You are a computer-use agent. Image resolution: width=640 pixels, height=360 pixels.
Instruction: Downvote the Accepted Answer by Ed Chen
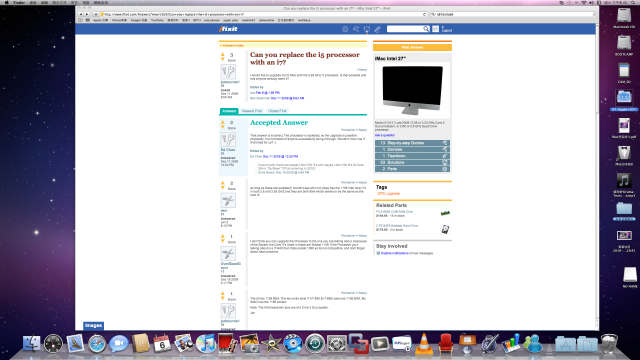pos(222,127)
